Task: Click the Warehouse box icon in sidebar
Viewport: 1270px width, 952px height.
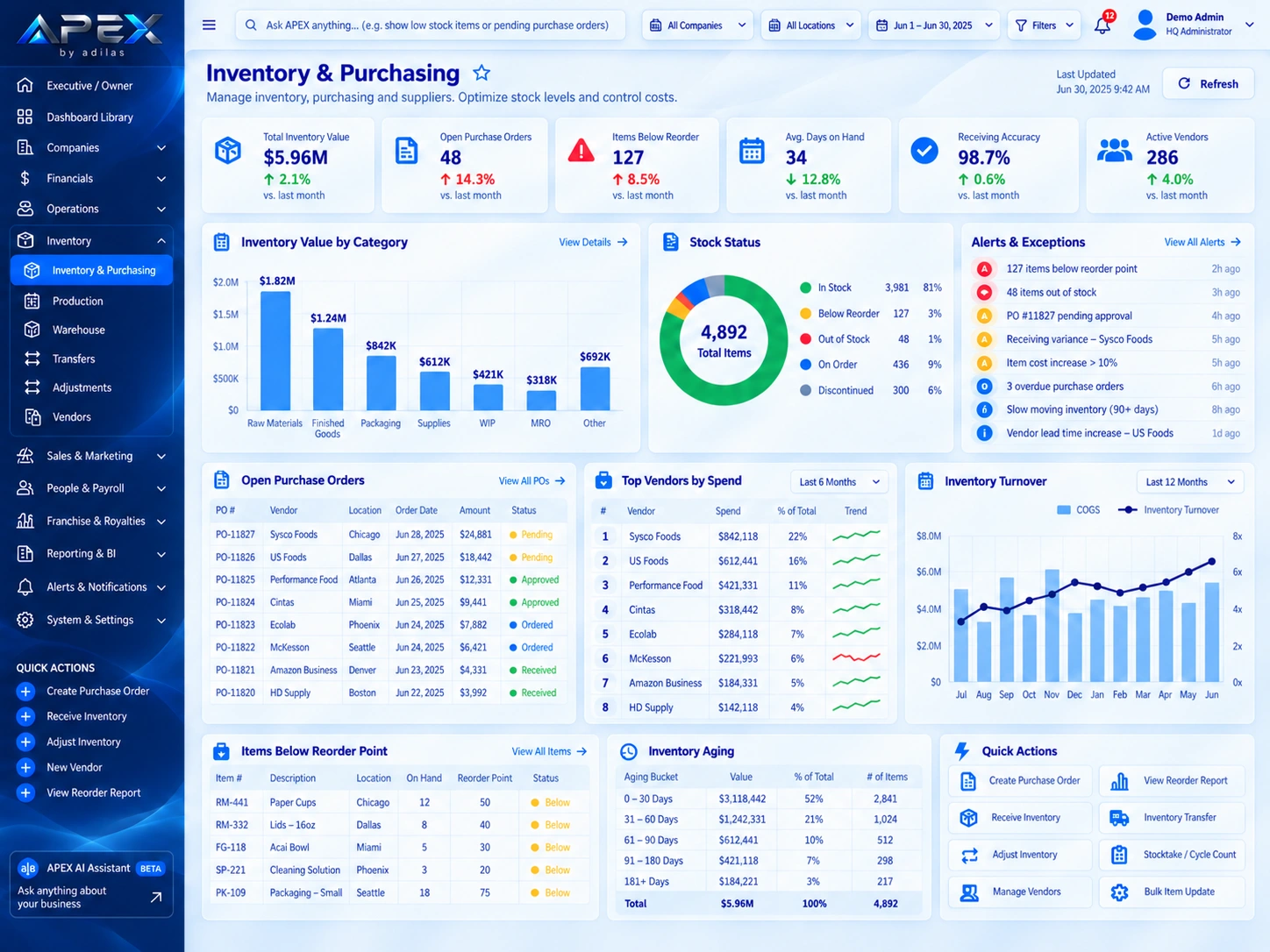Action: pos(32,330)
